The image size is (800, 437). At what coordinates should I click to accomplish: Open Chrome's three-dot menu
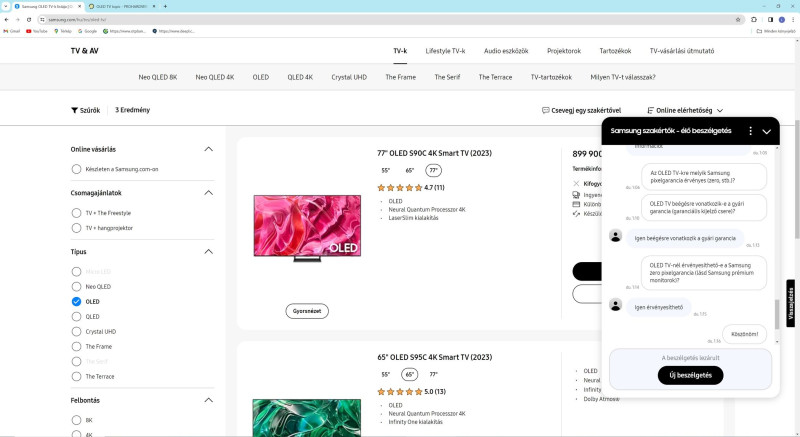(793, 19)
